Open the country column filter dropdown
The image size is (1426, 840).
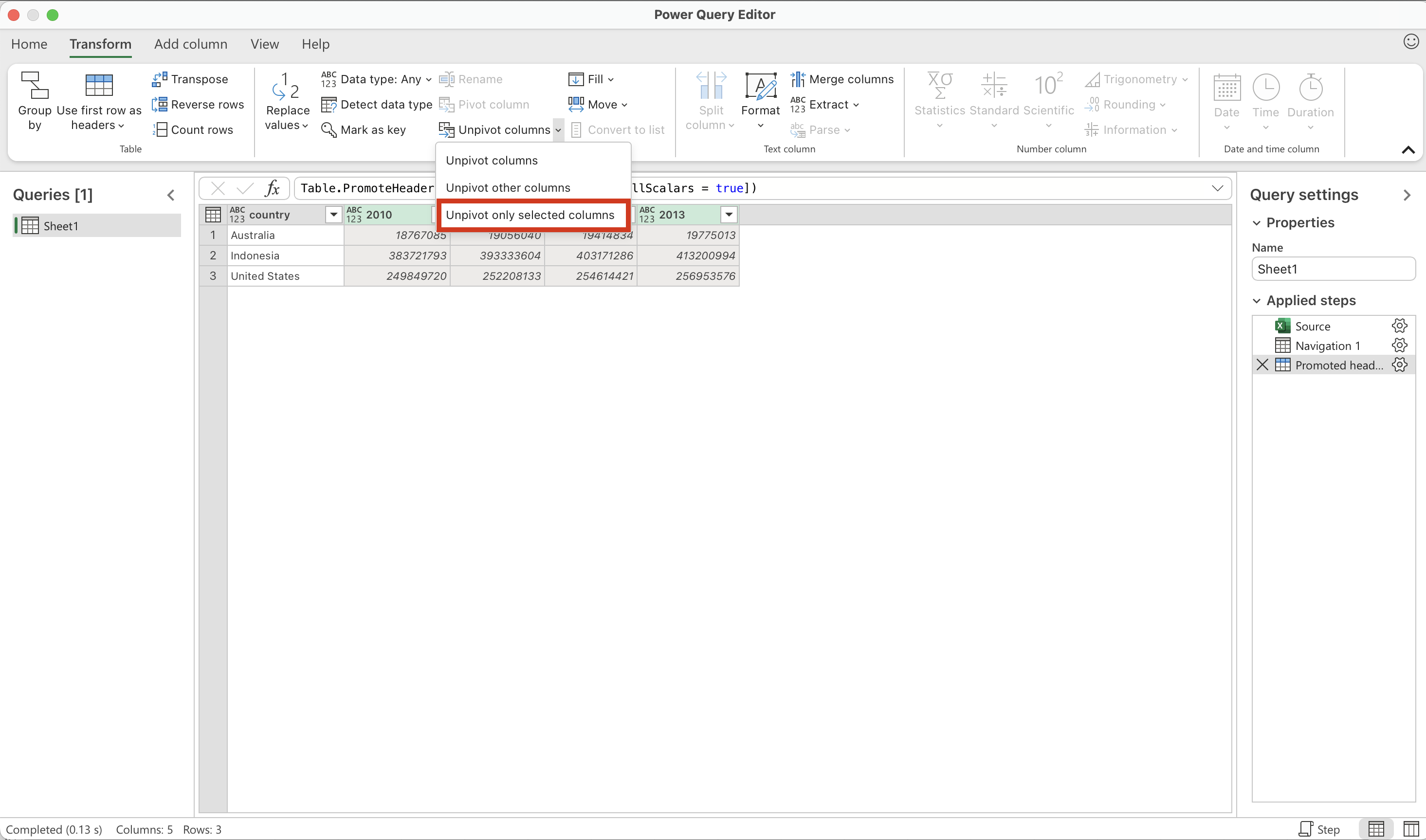[333, 215]
